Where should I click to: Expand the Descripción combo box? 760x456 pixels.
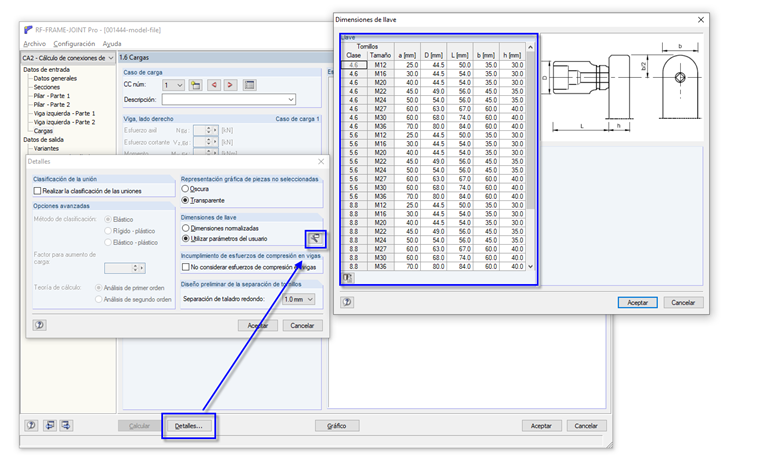(x=290, y=99)
